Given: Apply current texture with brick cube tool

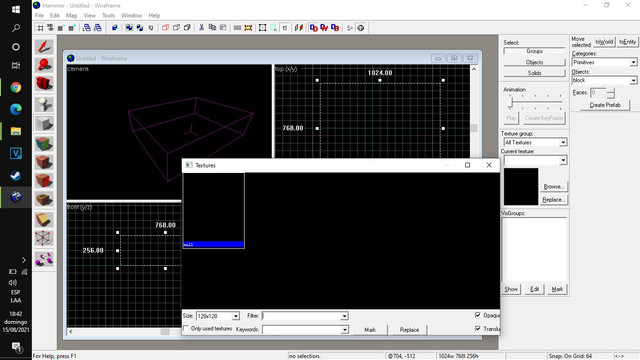Looking at the screenshot, I should point(44,162).
